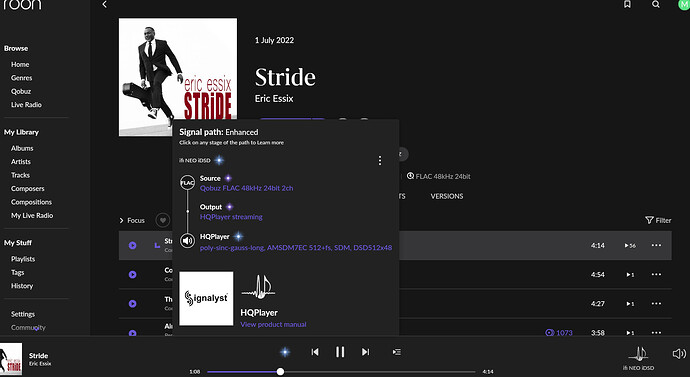
Task: Toggle the heart favorite filter
Action: [163, 220]
